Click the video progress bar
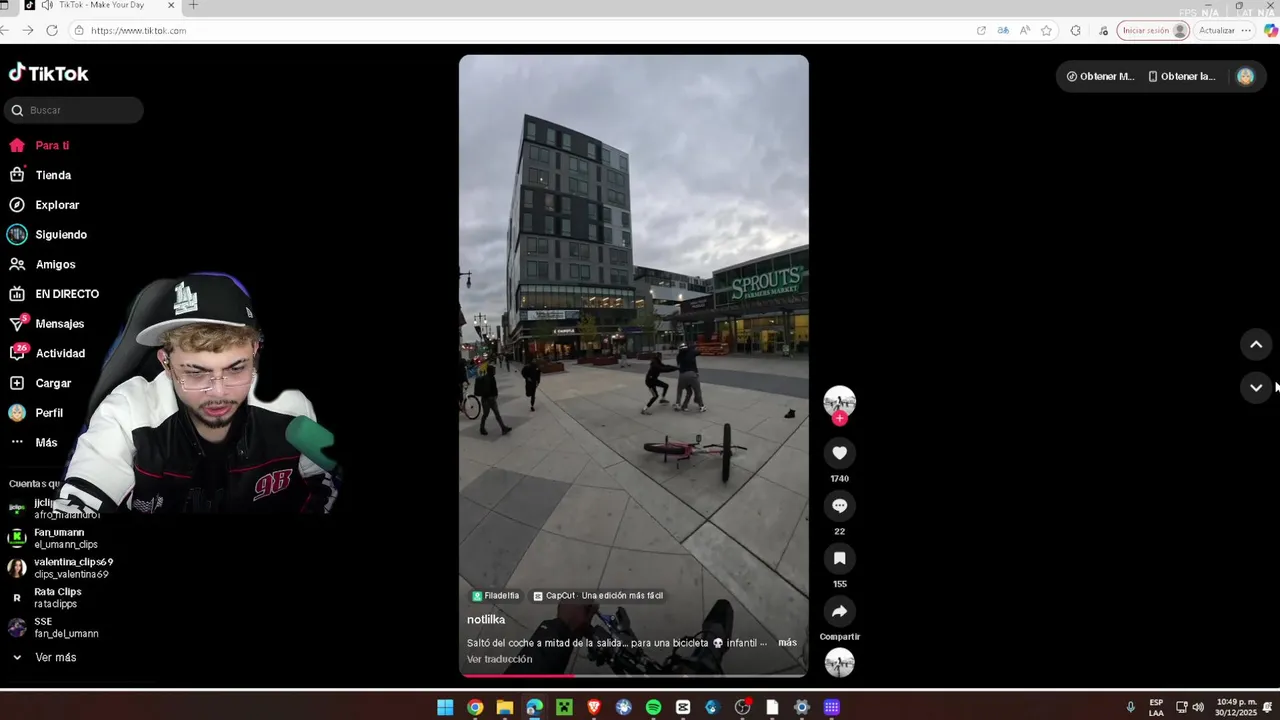The width and height of the screenshot is (1280, 720). [x=634, y=676]
